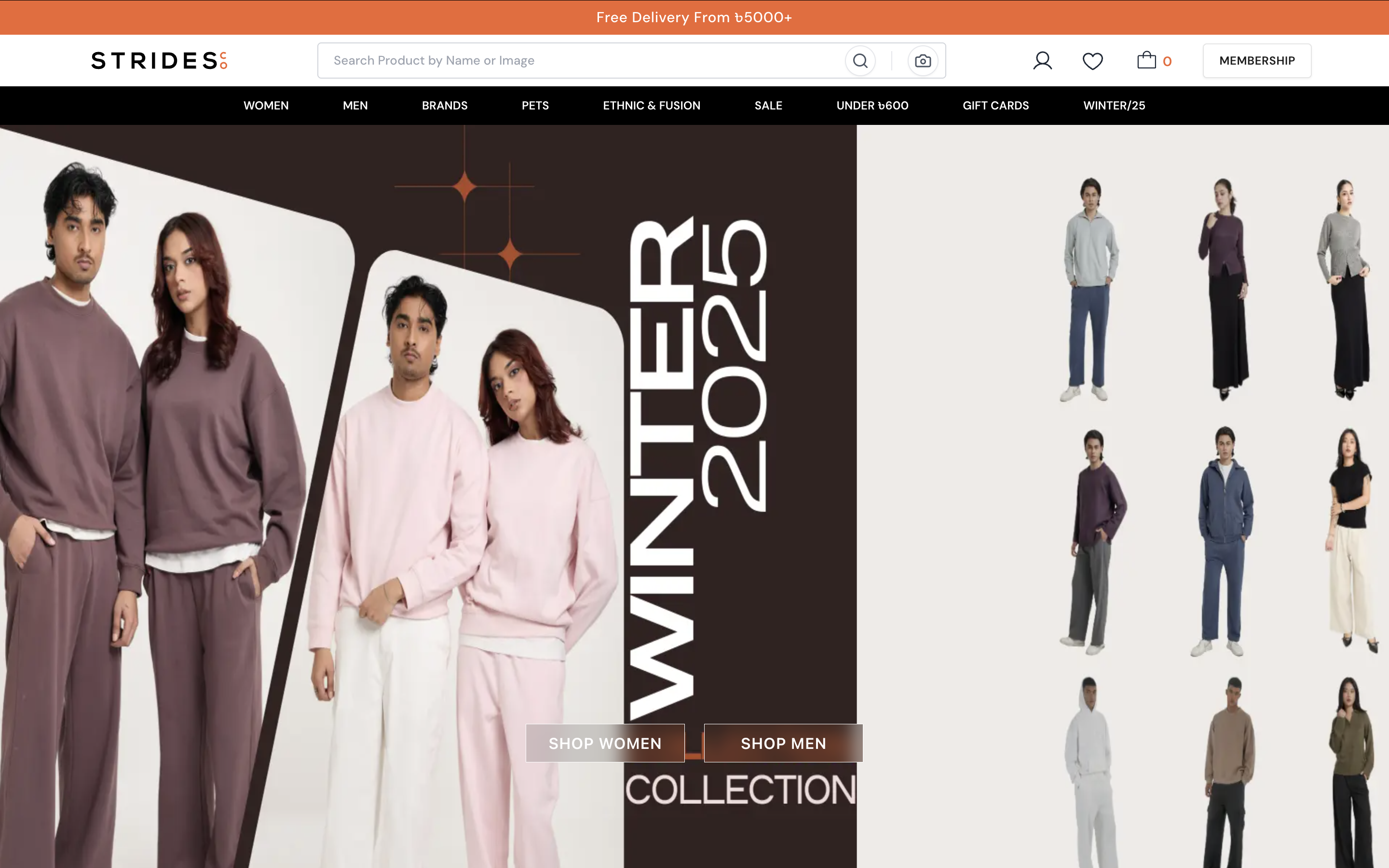Screen dimensions: 1389x868
Task: Open the ETHNIC & FUSION menu
Action: 652,106
